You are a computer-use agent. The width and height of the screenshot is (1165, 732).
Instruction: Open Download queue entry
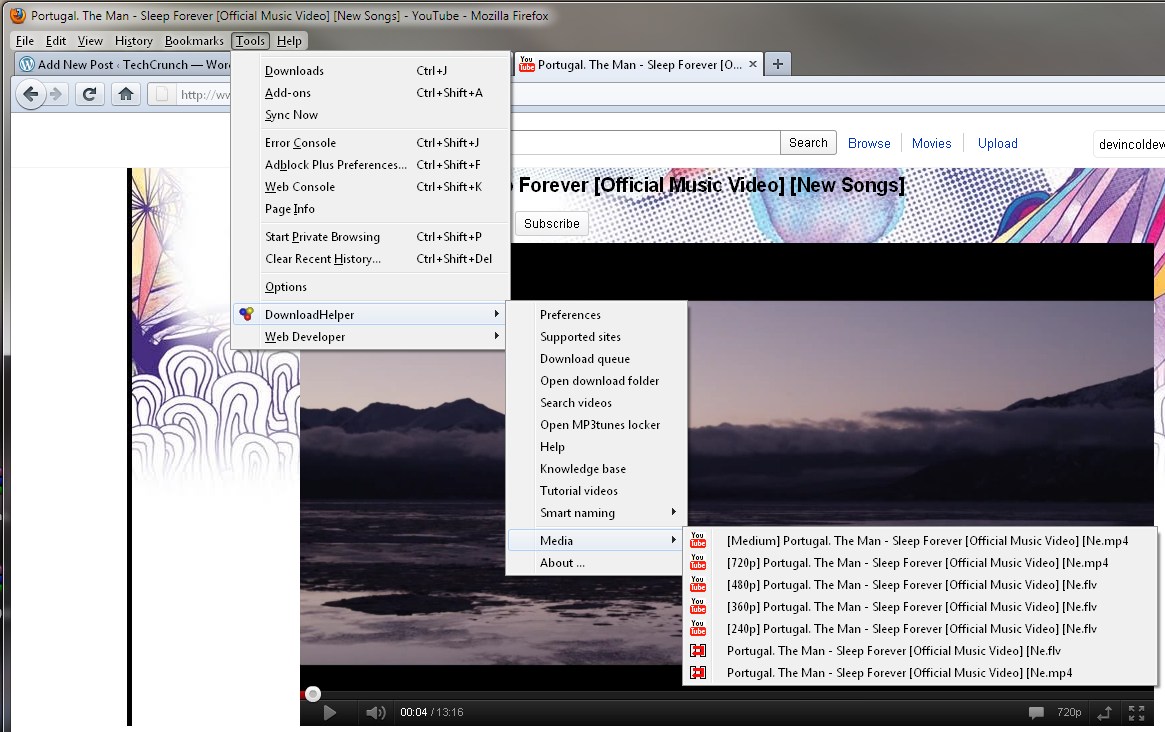point(596,358)
